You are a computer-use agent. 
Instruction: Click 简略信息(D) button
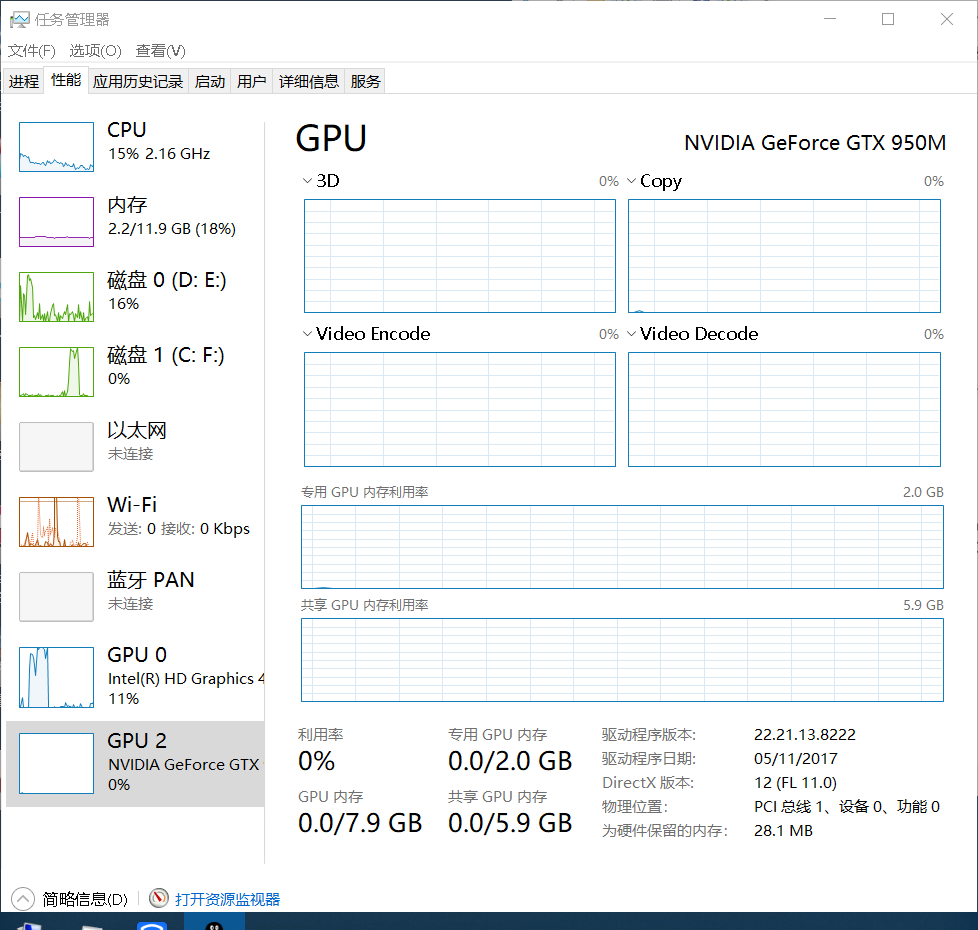coord(85,899)
